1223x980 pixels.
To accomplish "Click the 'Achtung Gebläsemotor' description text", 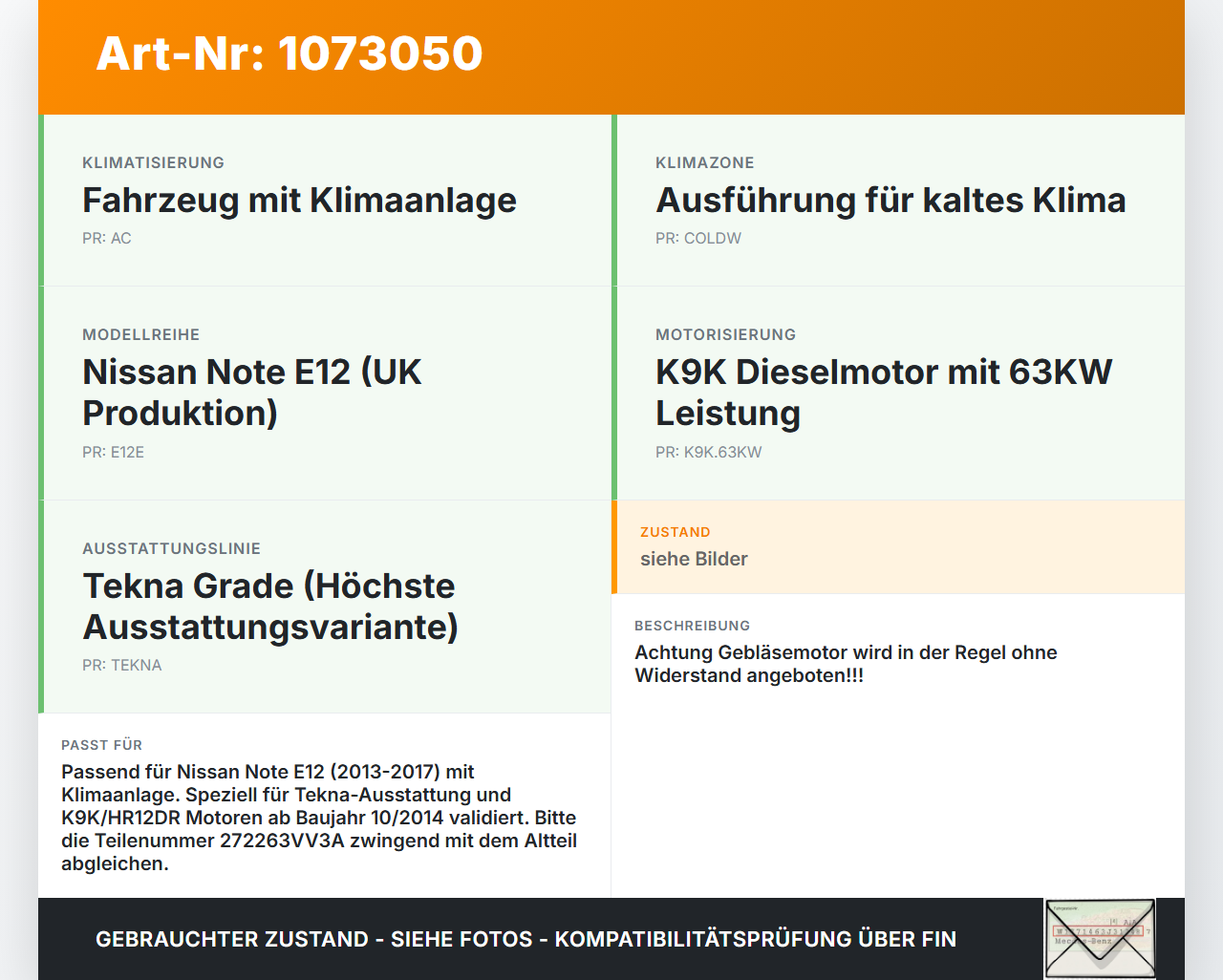I will tap(846, 664).
